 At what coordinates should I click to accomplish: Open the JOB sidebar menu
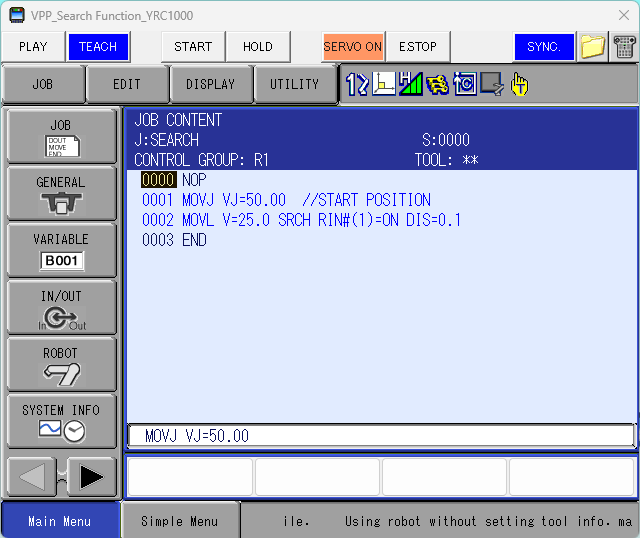pos(61,136)
